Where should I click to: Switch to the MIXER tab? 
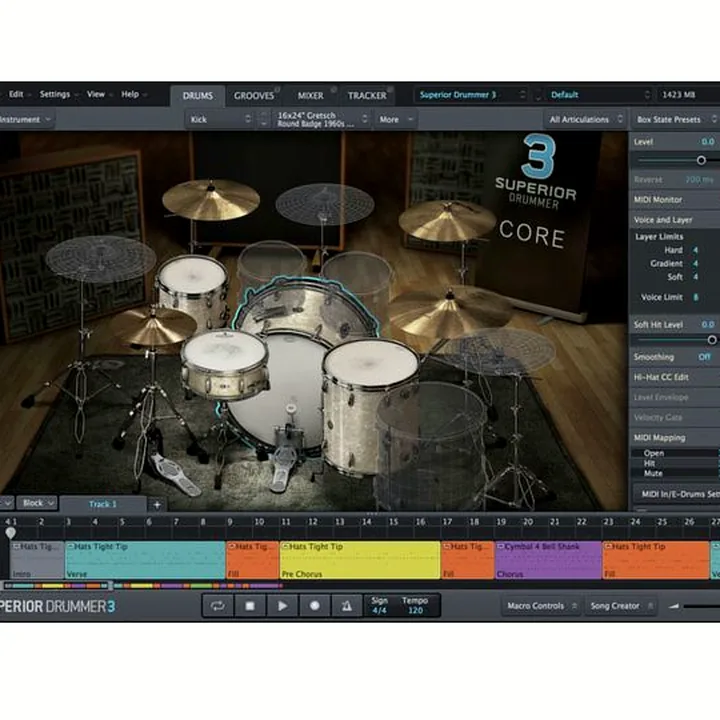311,96
